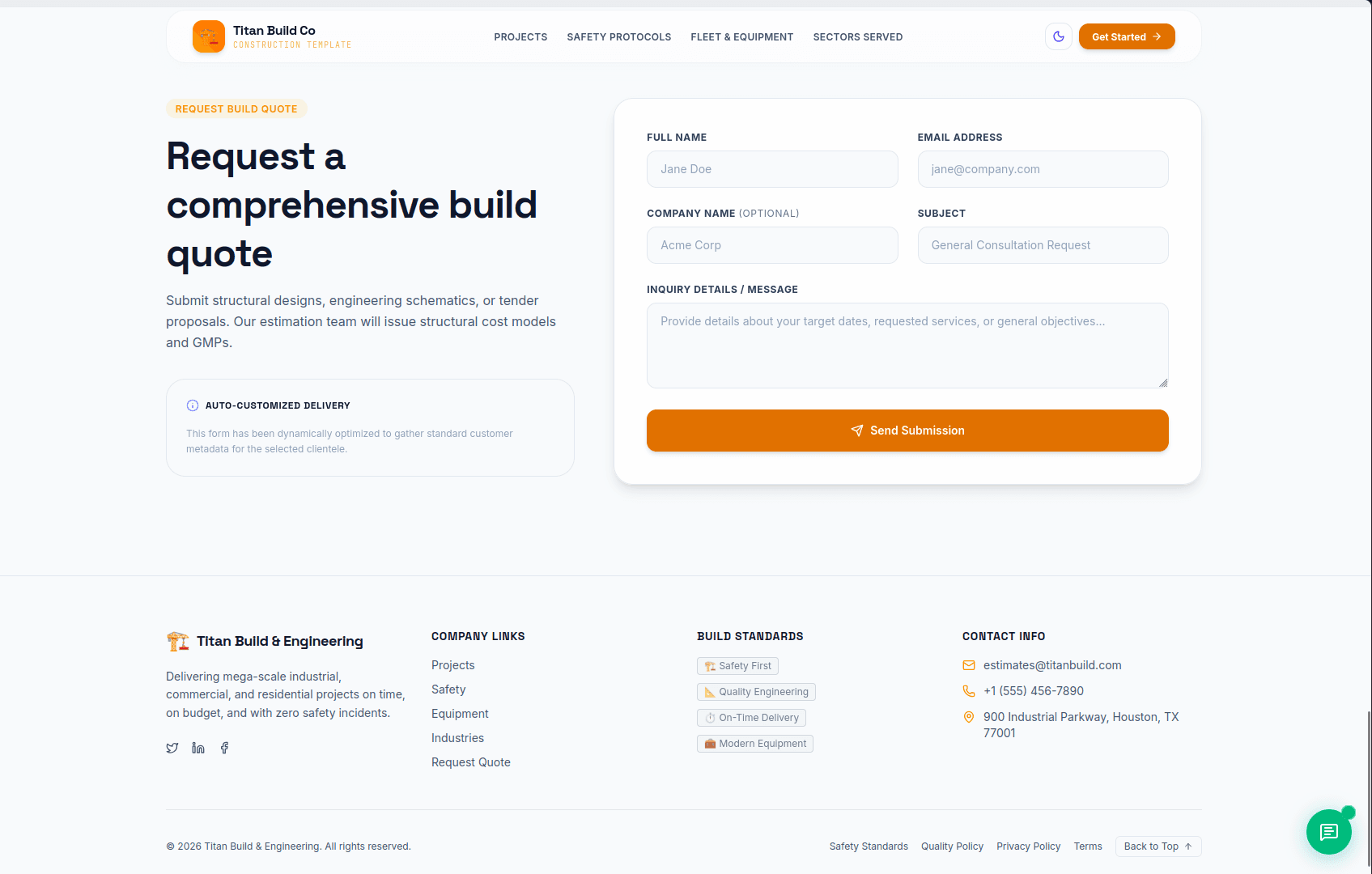
Task: Focus the Company Name input field
Action: point(772,245)
